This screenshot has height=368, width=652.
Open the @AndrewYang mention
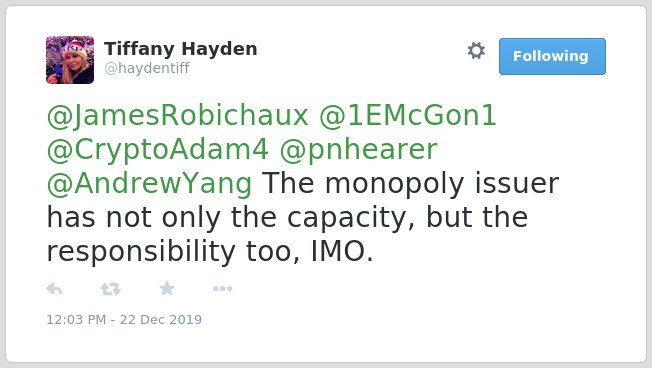(x=149, y=184)
